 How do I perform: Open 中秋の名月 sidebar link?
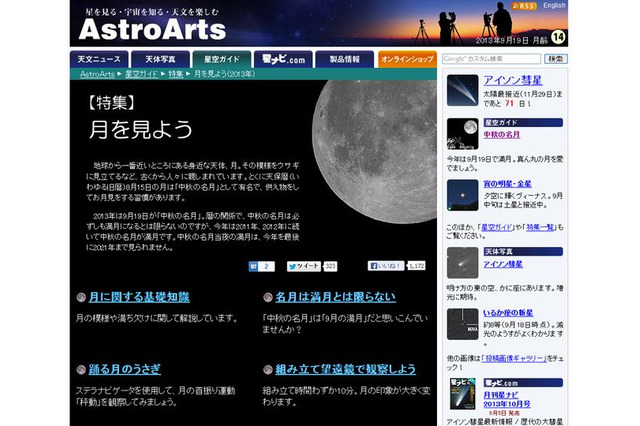pyautogui.click(x=502, y=135)
